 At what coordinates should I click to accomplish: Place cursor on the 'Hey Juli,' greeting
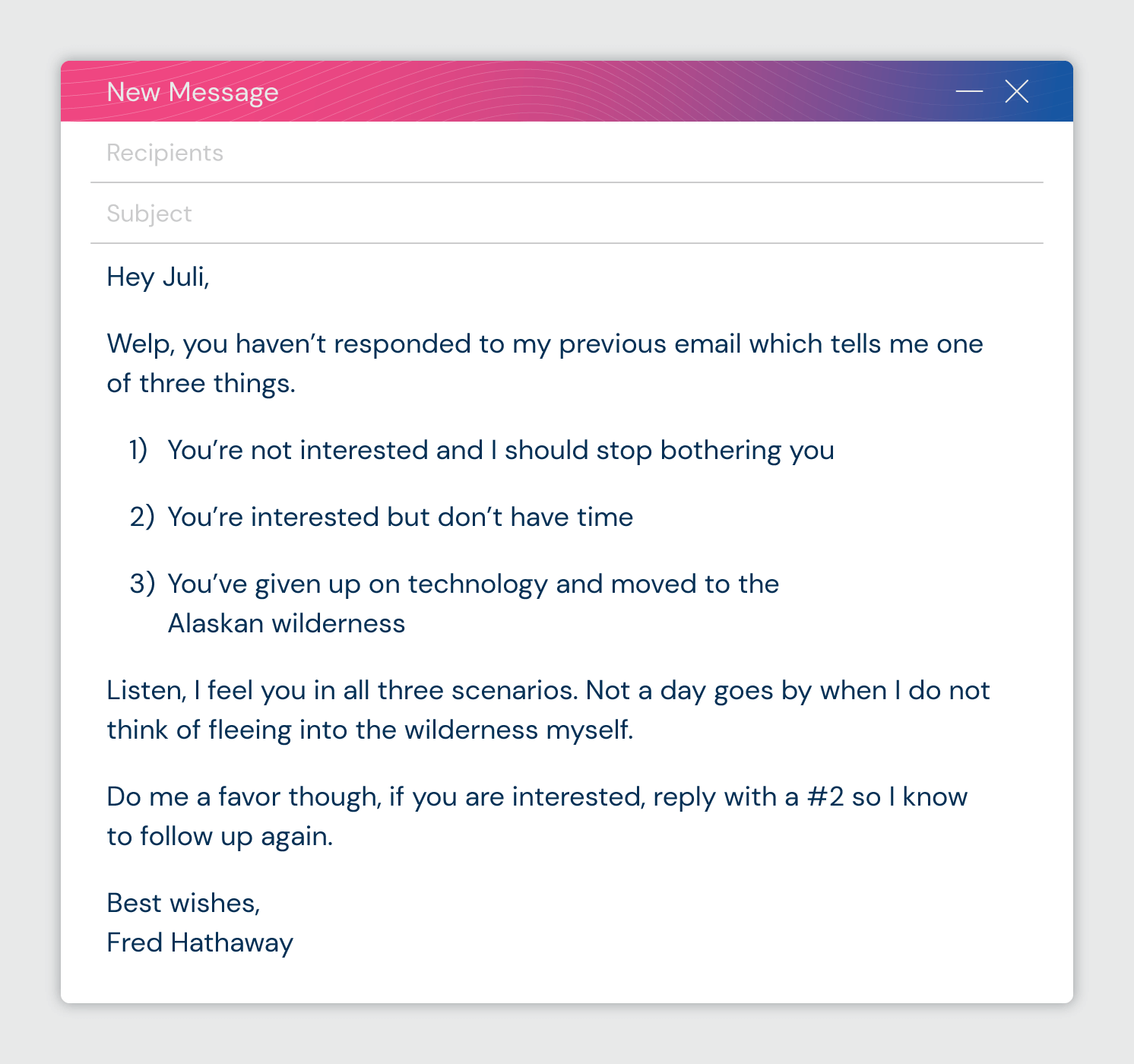pos(158,277)
